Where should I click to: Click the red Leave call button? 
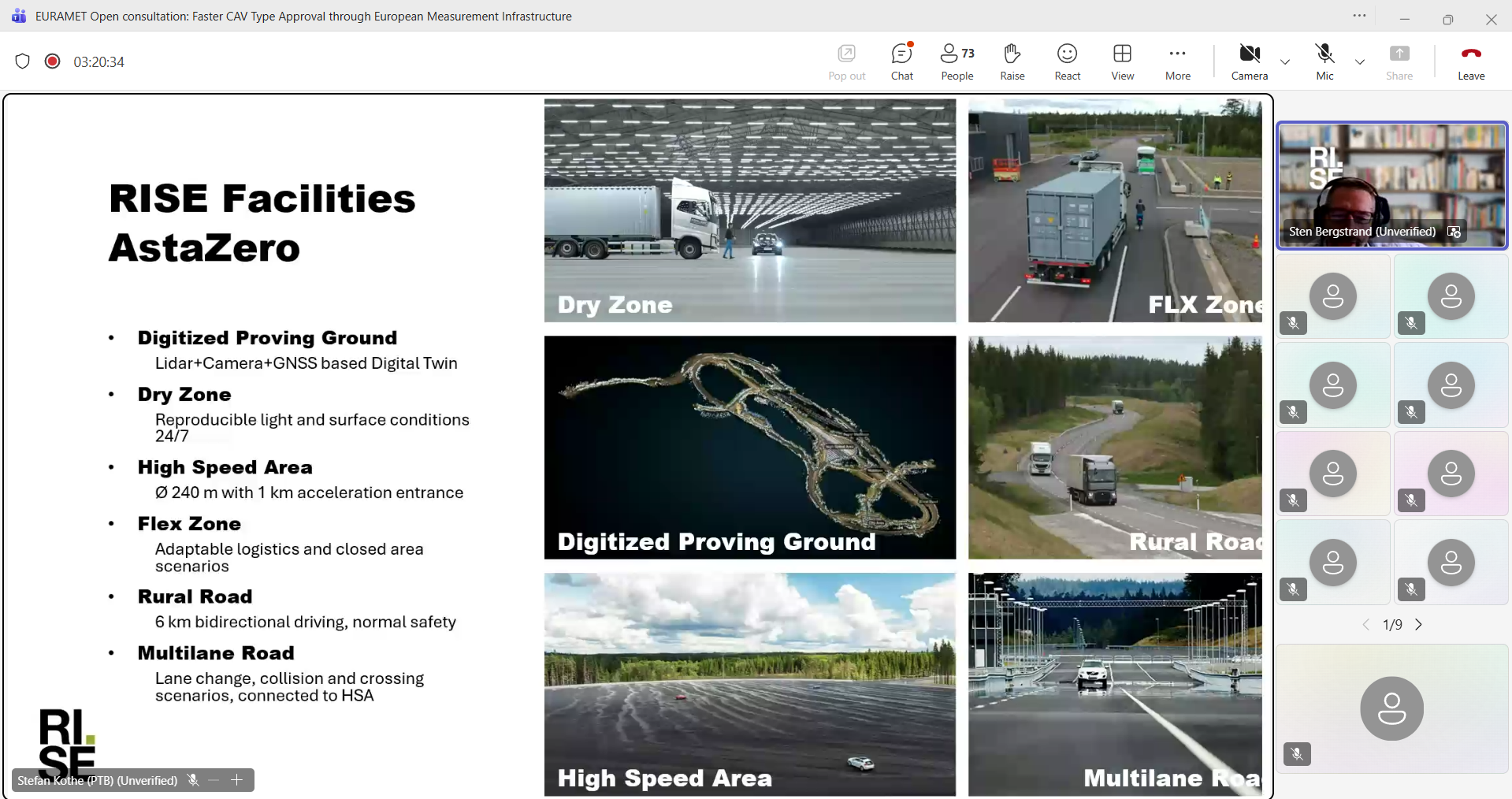1470,61
